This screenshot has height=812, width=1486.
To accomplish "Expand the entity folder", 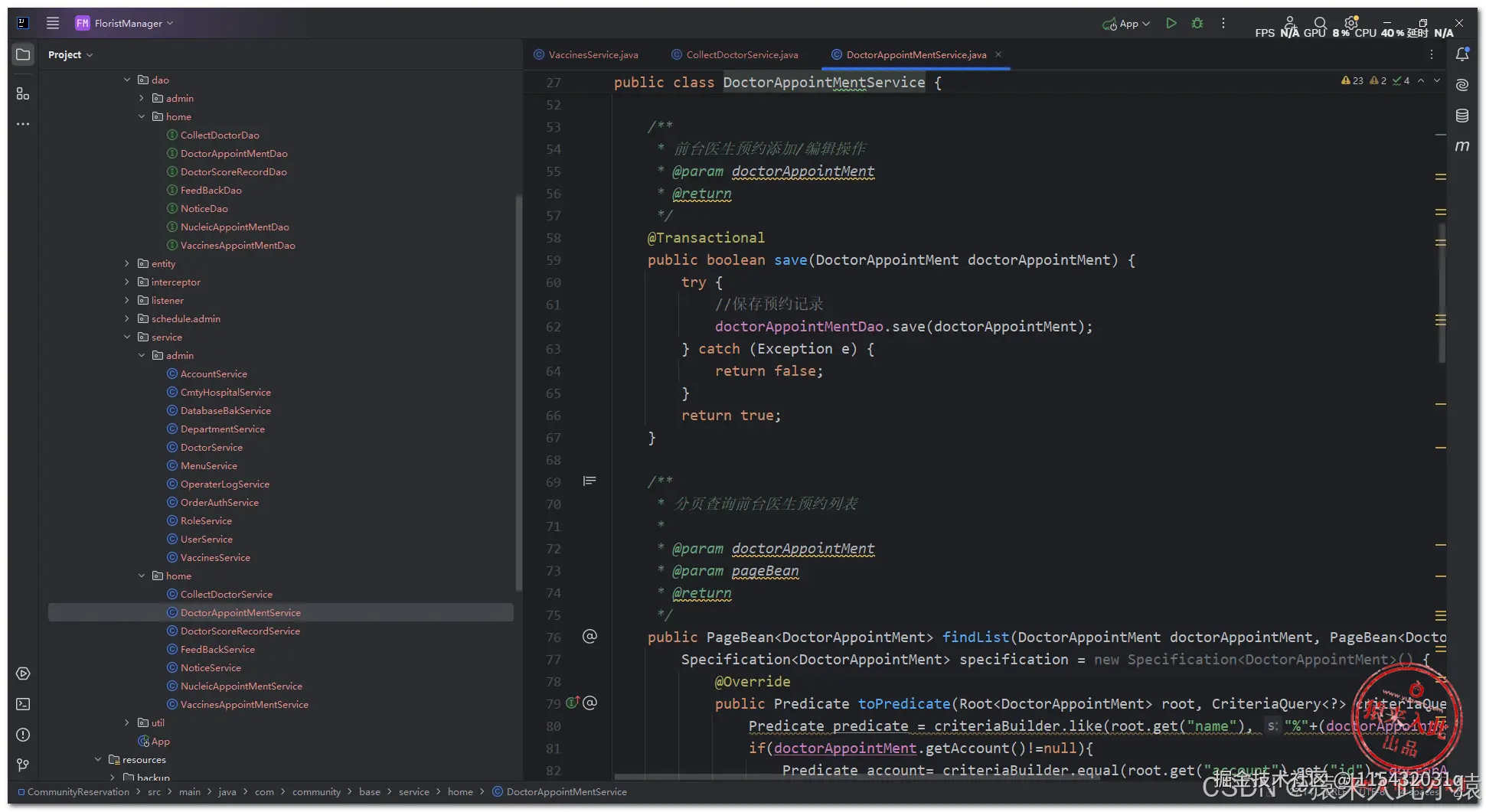I will (x=127, y=263).
